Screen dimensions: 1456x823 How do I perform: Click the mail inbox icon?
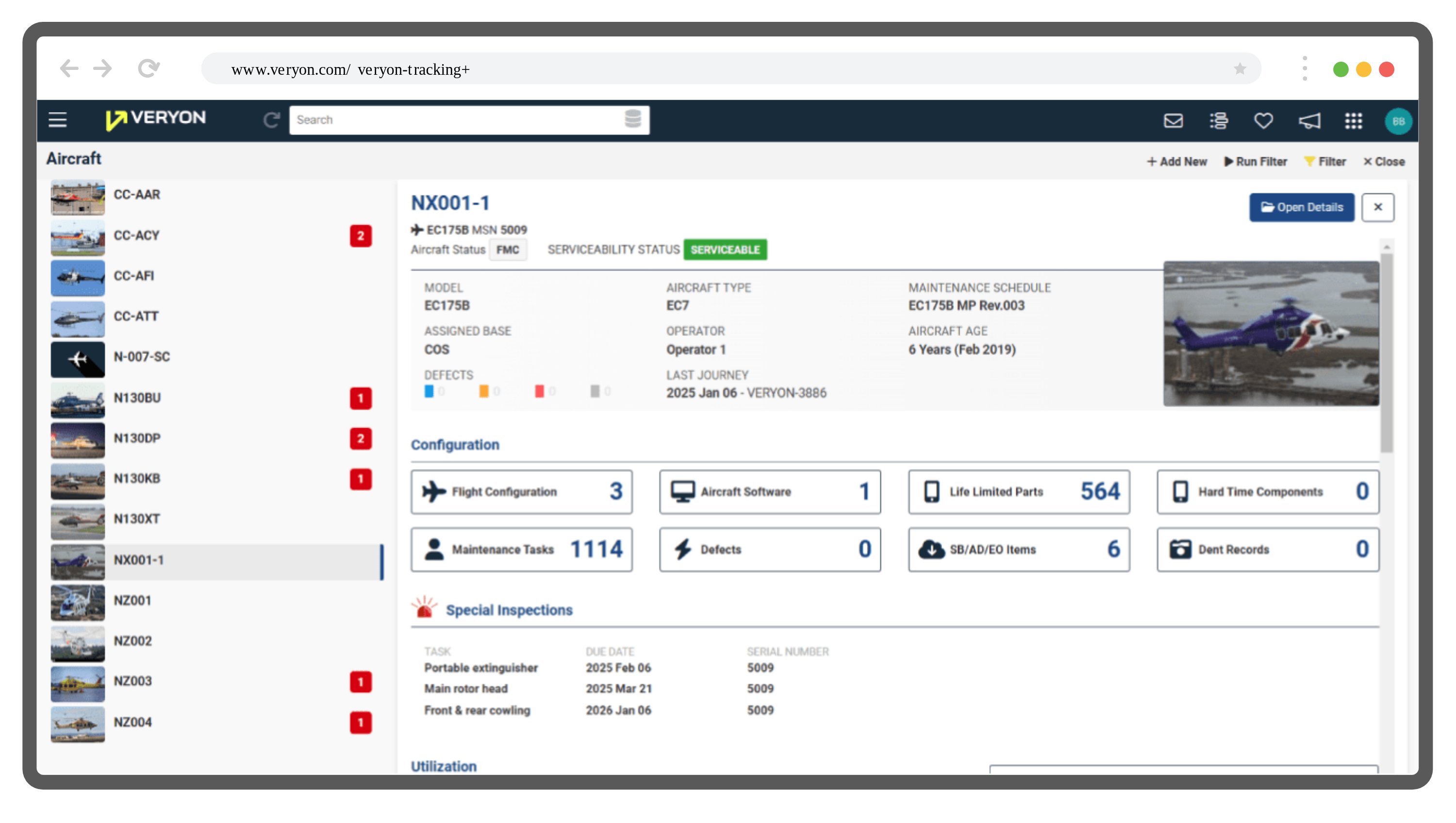coord(1173,120)
